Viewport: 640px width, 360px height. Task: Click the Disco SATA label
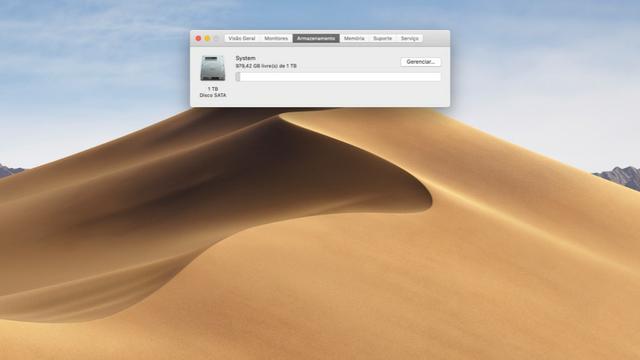pyautogui.click(x=213, y=95)
